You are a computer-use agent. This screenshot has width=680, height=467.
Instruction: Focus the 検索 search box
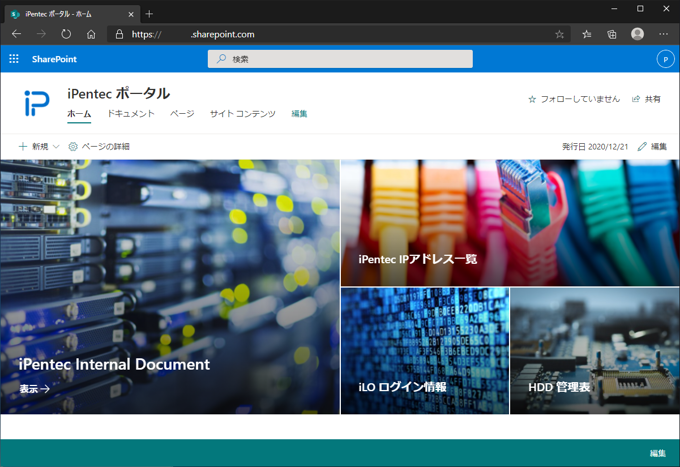[340, 59]
